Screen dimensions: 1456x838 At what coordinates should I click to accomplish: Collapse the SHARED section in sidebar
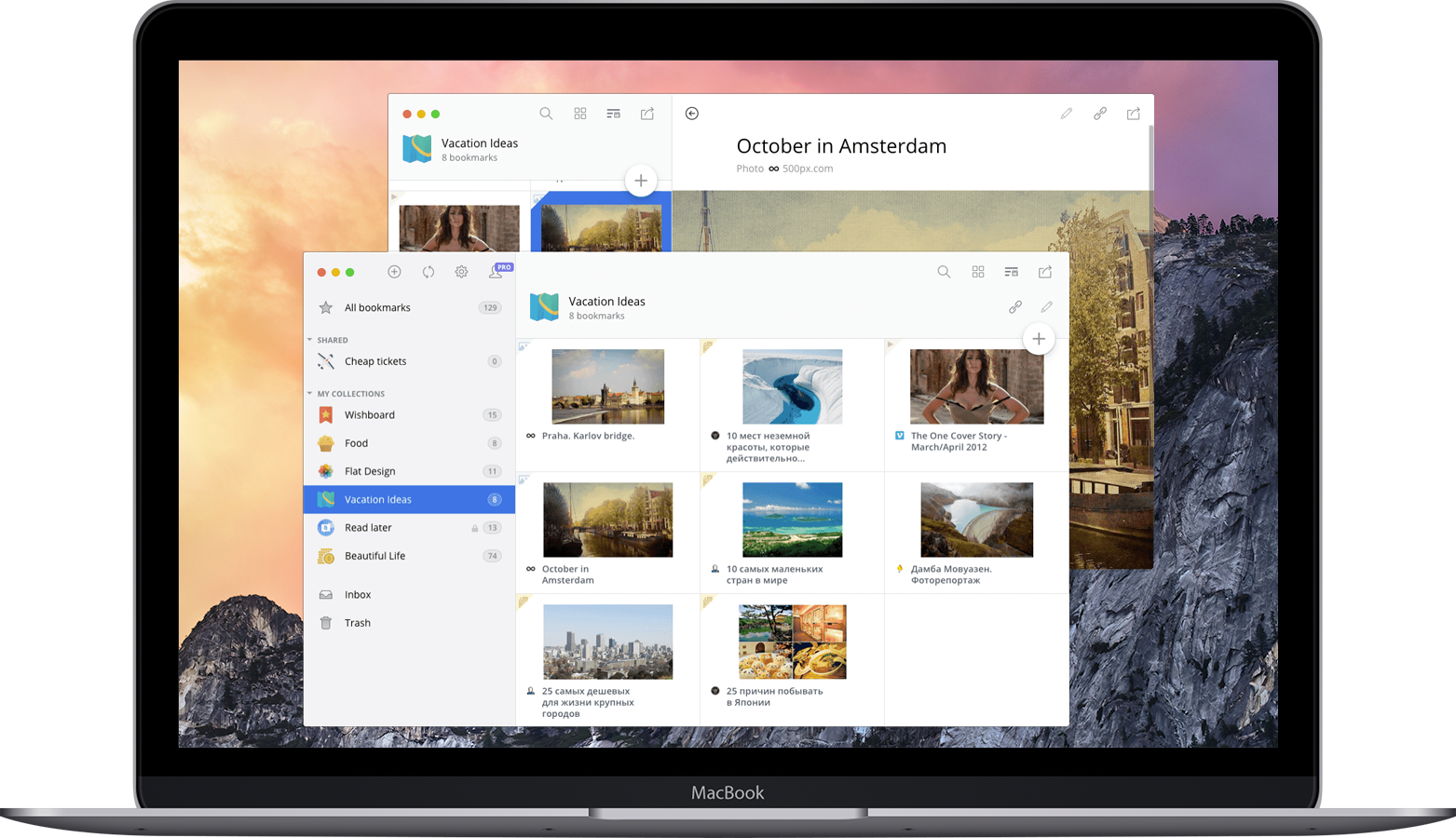point(310,340)
